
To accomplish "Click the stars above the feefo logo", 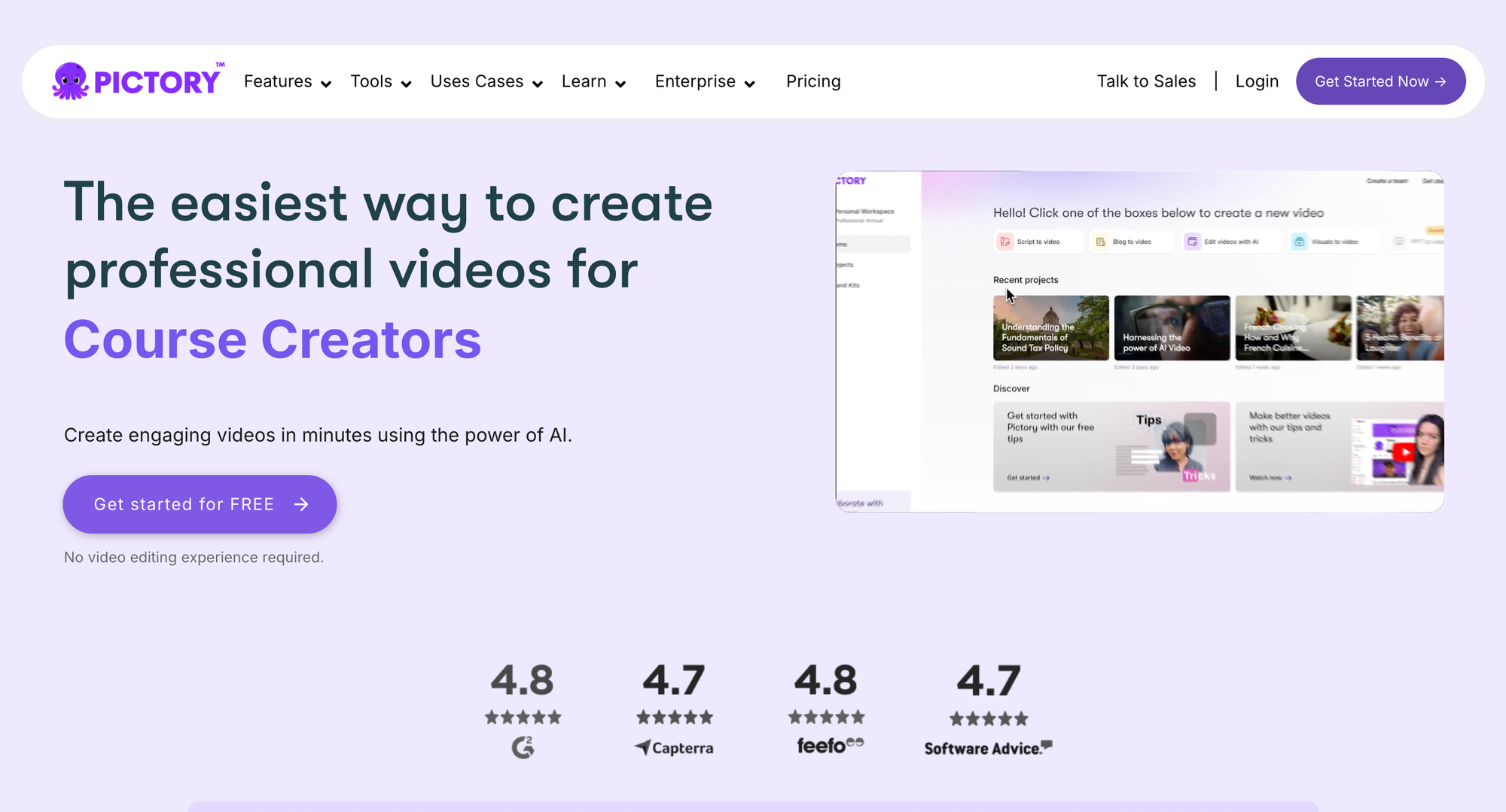I will [826, 717].
